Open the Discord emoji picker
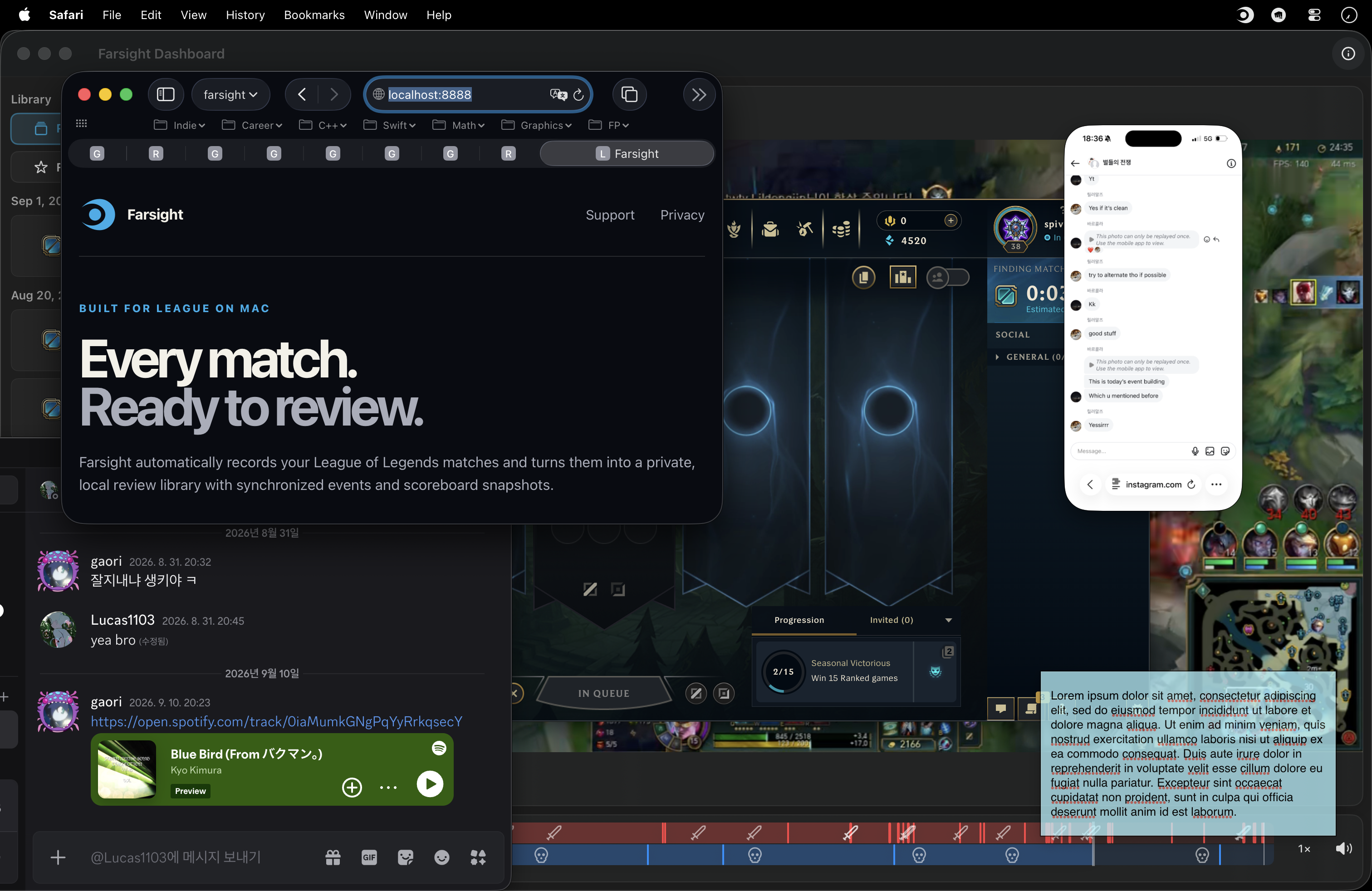Viewport: 1372px width, 891px height. (x=441, y=857)
